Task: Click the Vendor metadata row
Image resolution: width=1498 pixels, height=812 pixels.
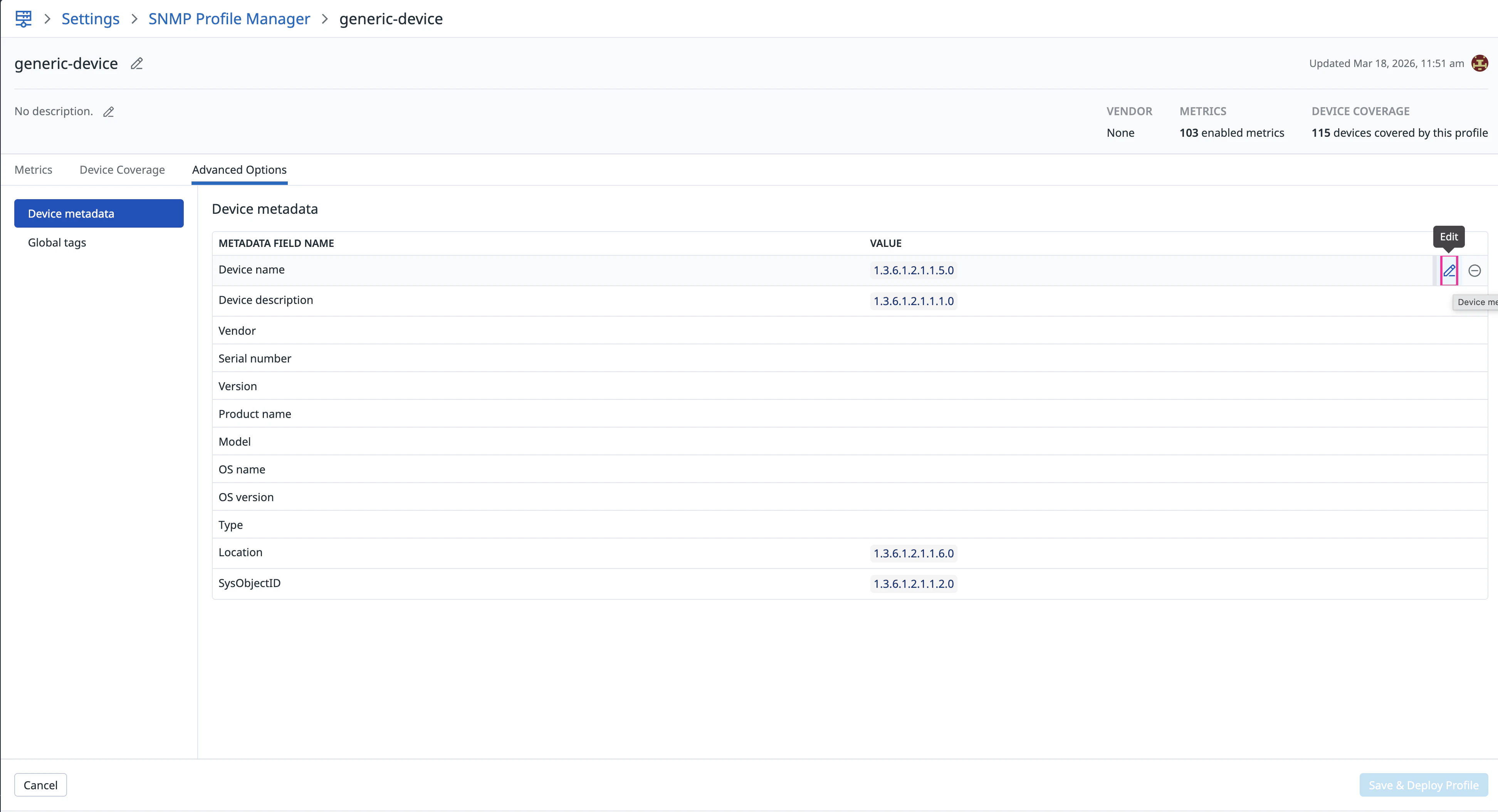Action: (x=237, y=331)
